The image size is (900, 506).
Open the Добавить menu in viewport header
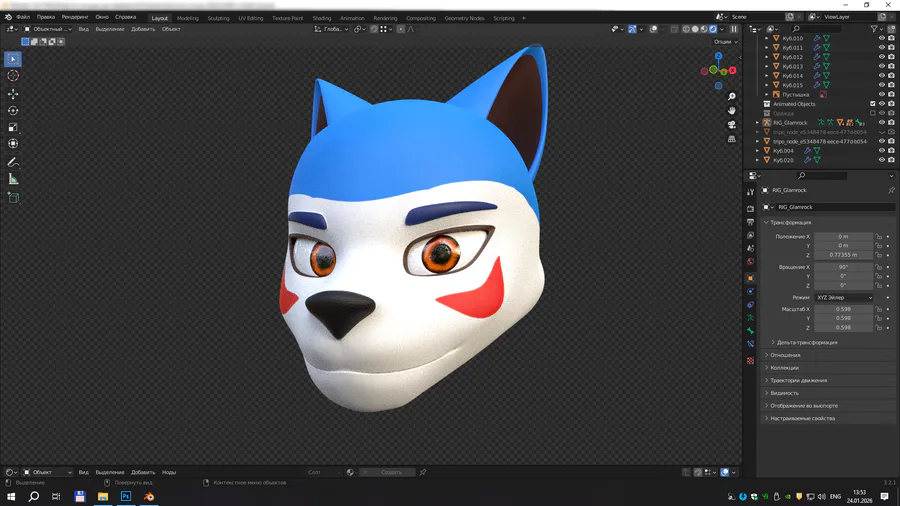pos(143,29)
